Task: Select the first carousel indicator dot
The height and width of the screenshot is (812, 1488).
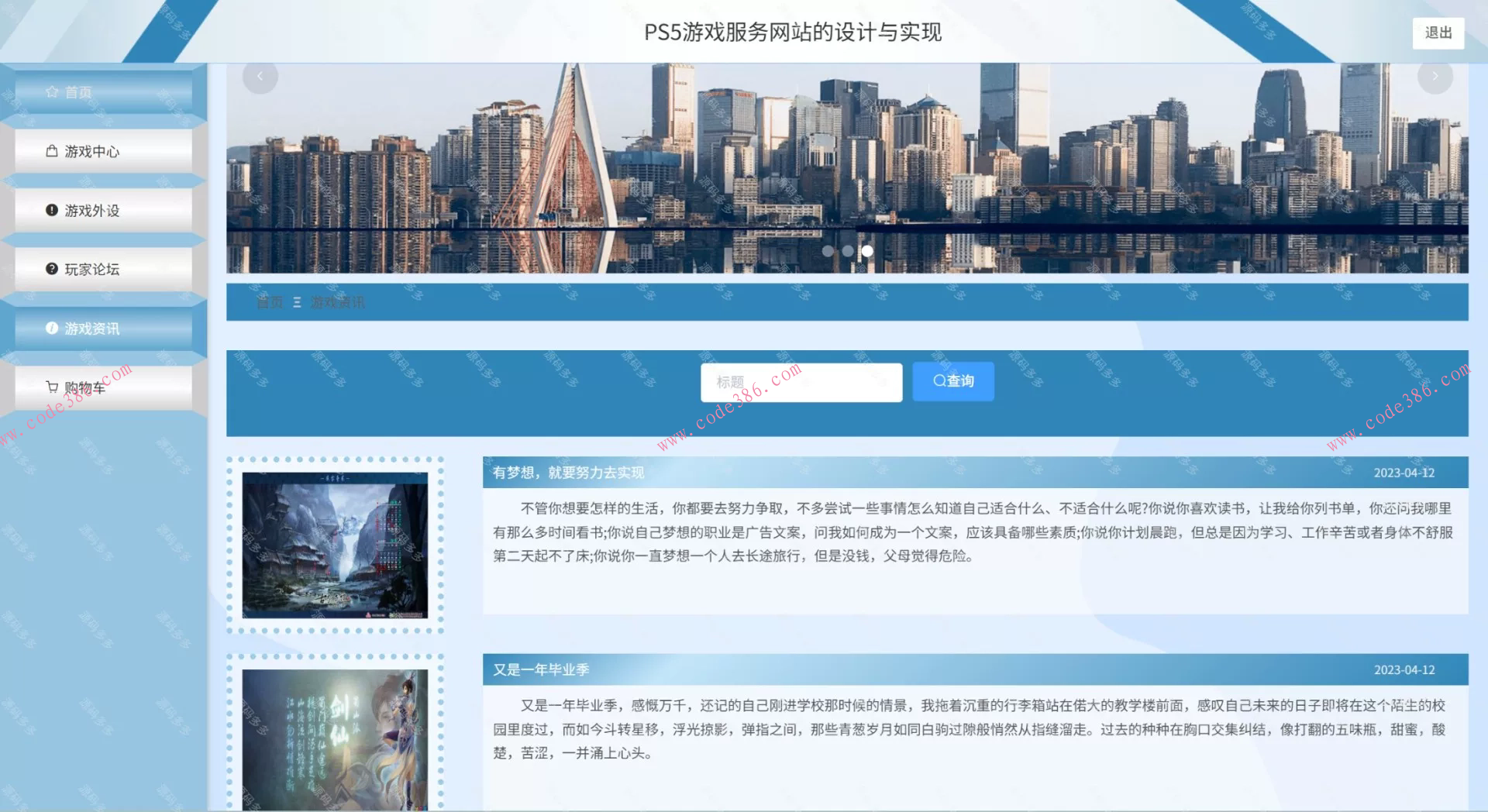Action: pyautogui.click(x=829, y=250)
